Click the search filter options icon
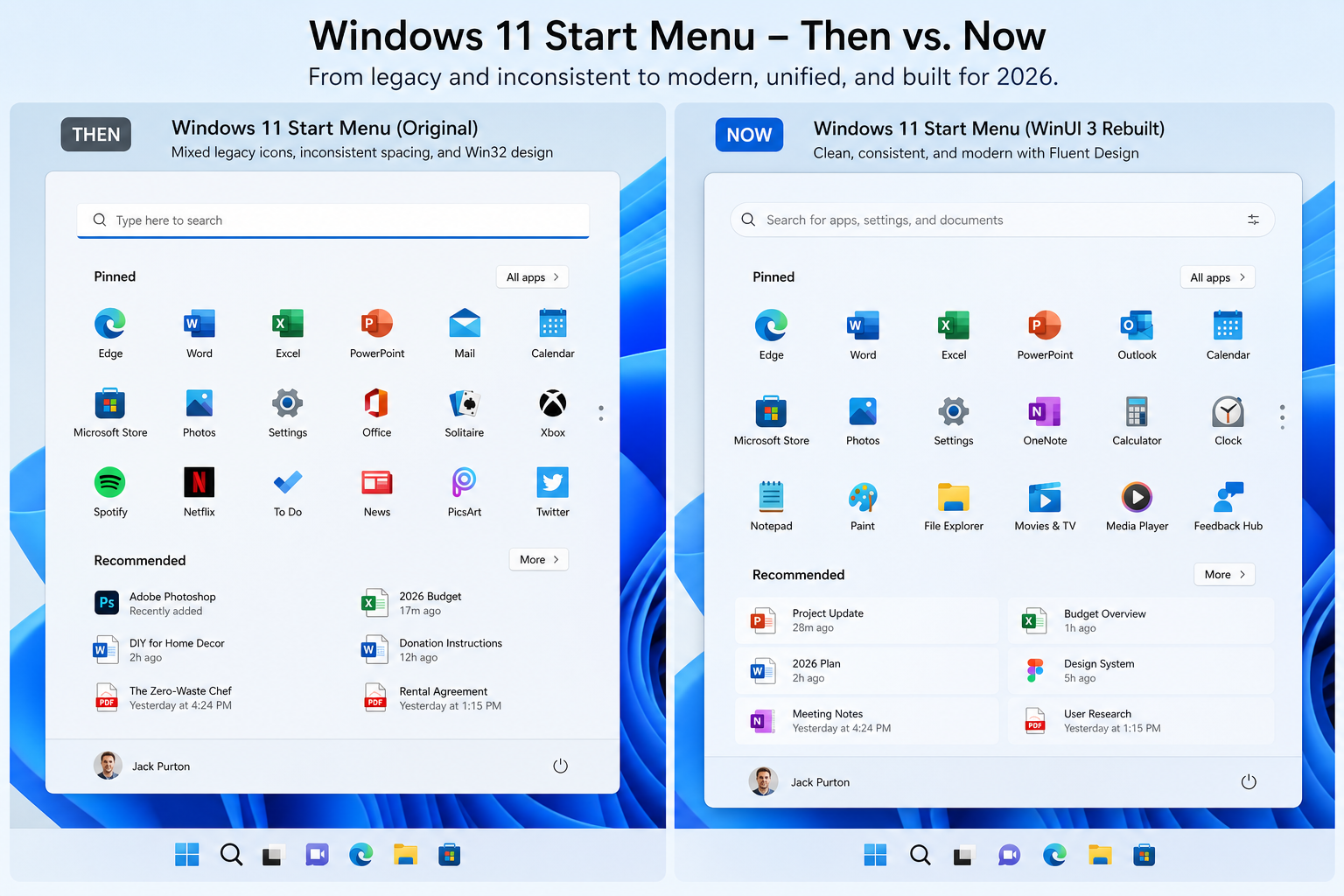The width and height of the screenshot is (1344, 896). 1253,220
